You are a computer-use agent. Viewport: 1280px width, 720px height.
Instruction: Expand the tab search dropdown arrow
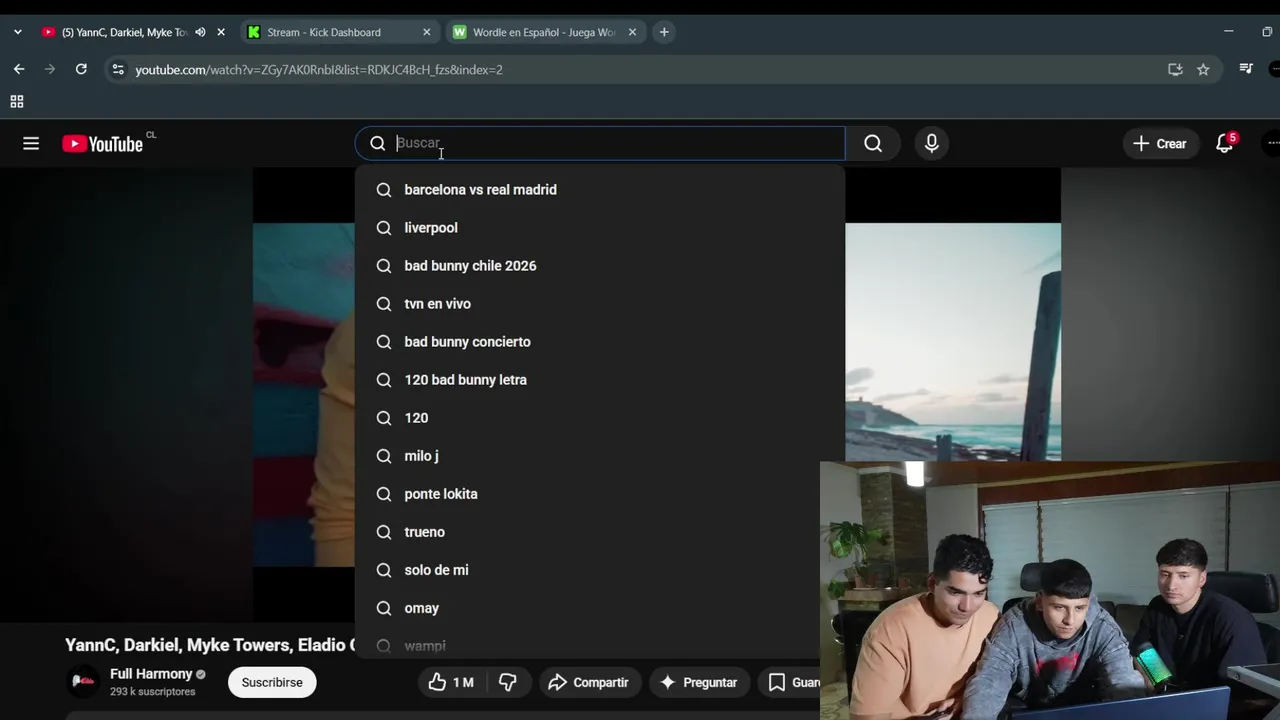pos(17,32)
